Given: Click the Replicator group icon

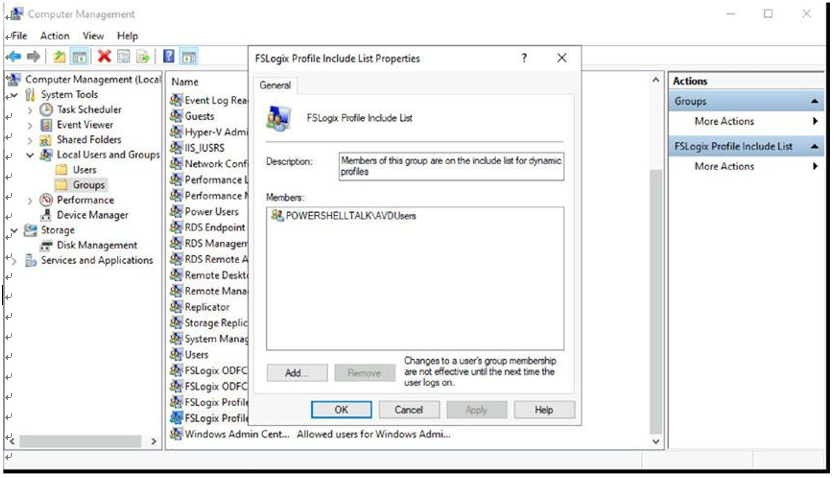Looking at the screenshot, I should (x=176, y=307).
